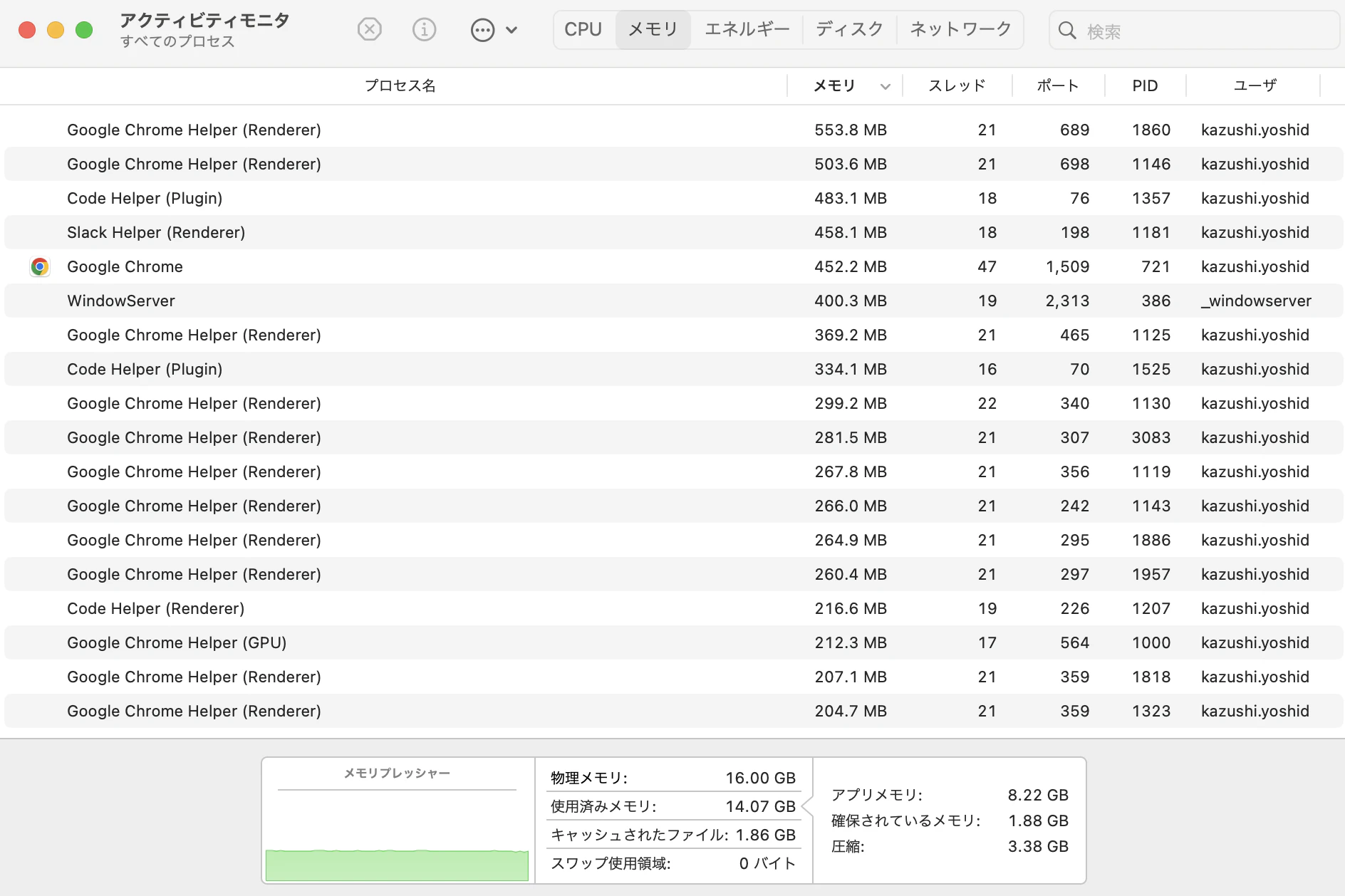
Task: Click the スワップ使用領域 0 バイト row
Action: (x=673, y=863)
